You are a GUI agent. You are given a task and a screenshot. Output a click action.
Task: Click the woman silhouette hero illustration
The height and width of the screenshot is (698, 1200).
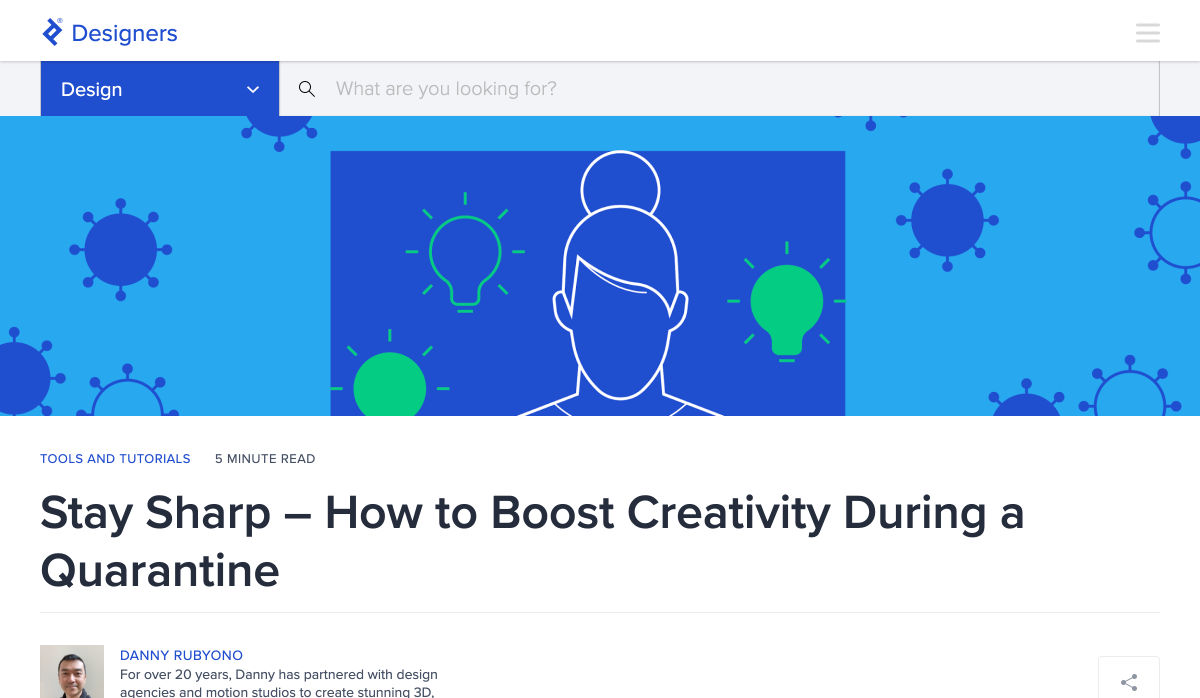click(x=620, y=290)
